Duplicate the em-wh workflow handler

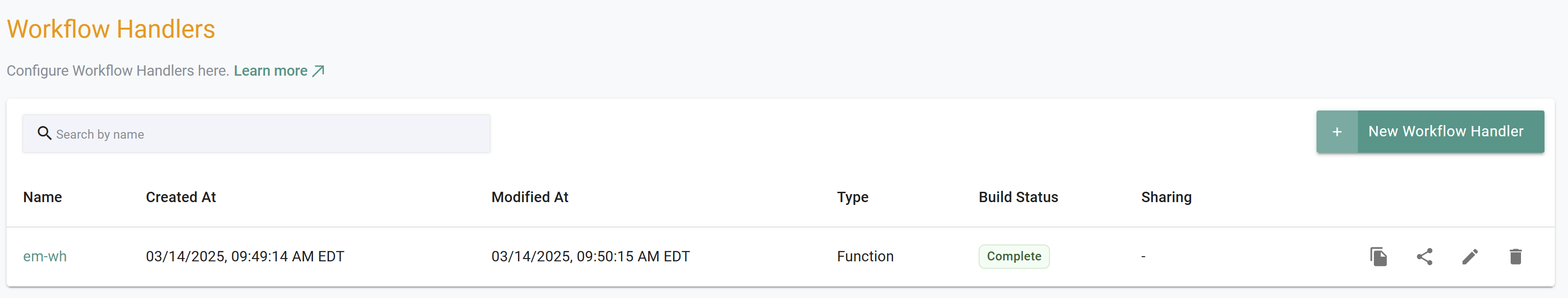(1379, 257)
